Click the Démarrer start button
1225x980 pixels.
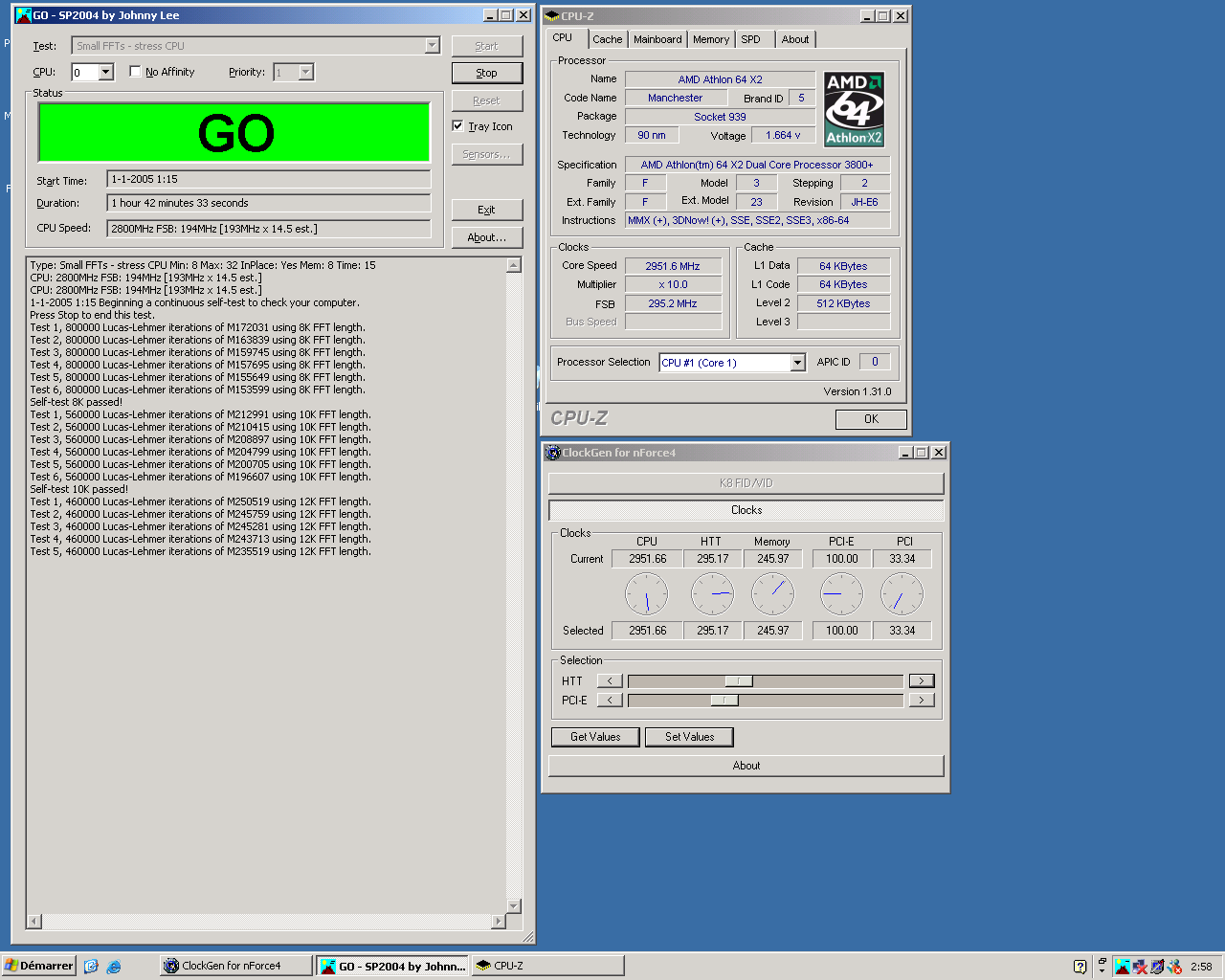click(38, 966)
